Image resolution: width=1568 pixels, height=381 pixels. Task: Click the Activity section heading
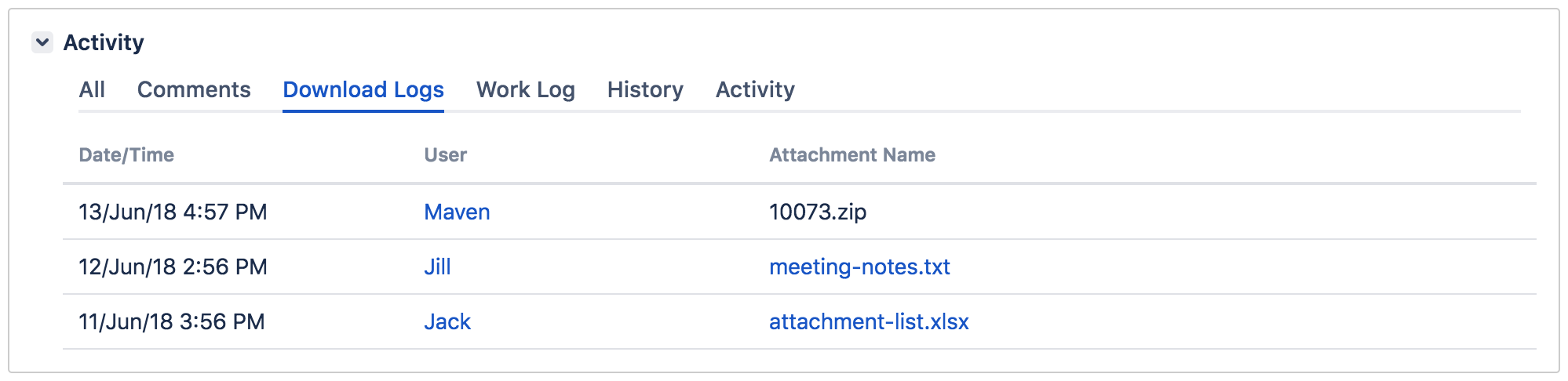click(x=104, y=42)
